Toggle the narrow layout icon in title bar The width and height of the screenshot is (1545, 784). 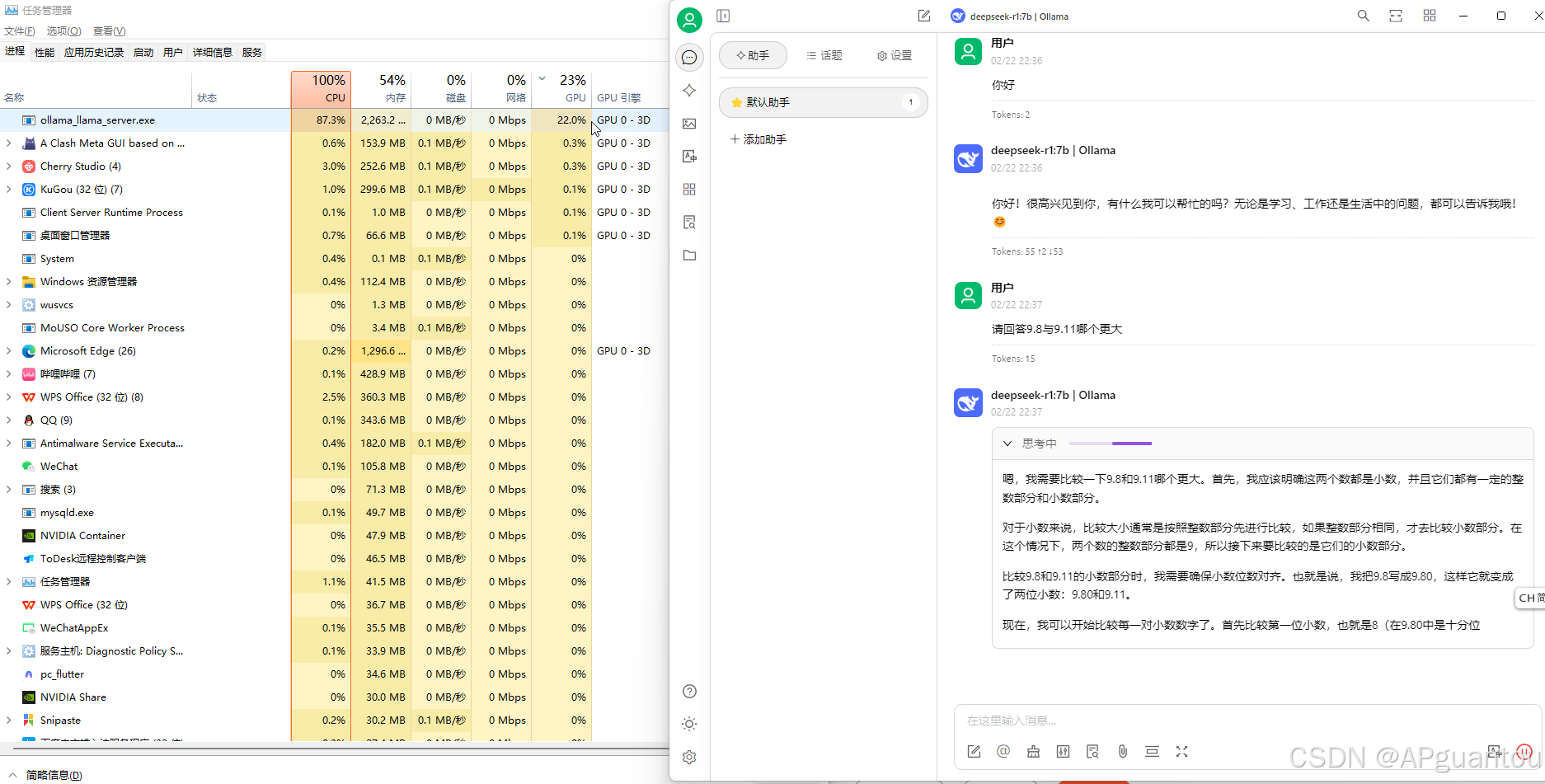[1396, 16]
